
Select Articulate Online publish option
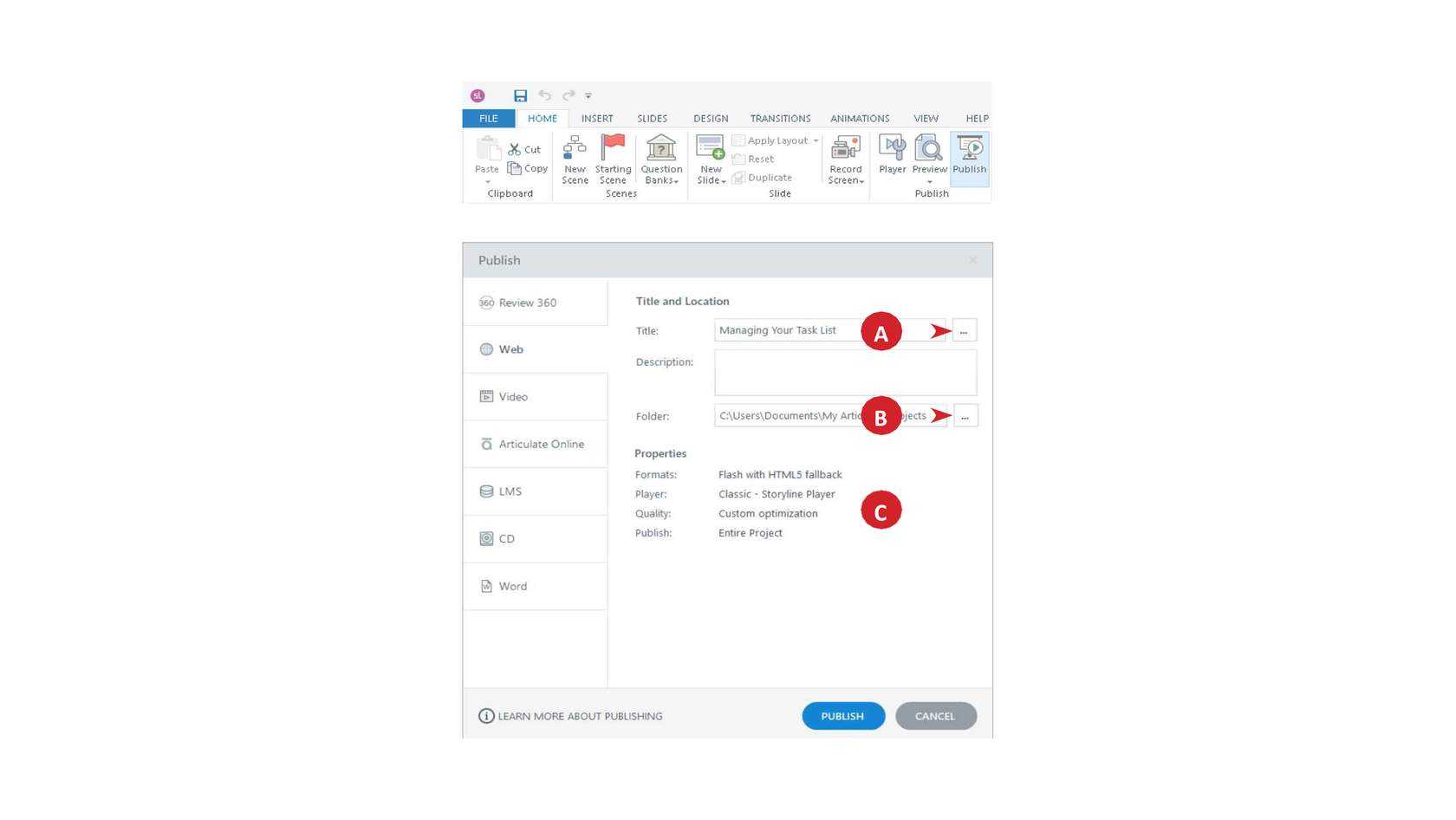(x=536, y=444)
